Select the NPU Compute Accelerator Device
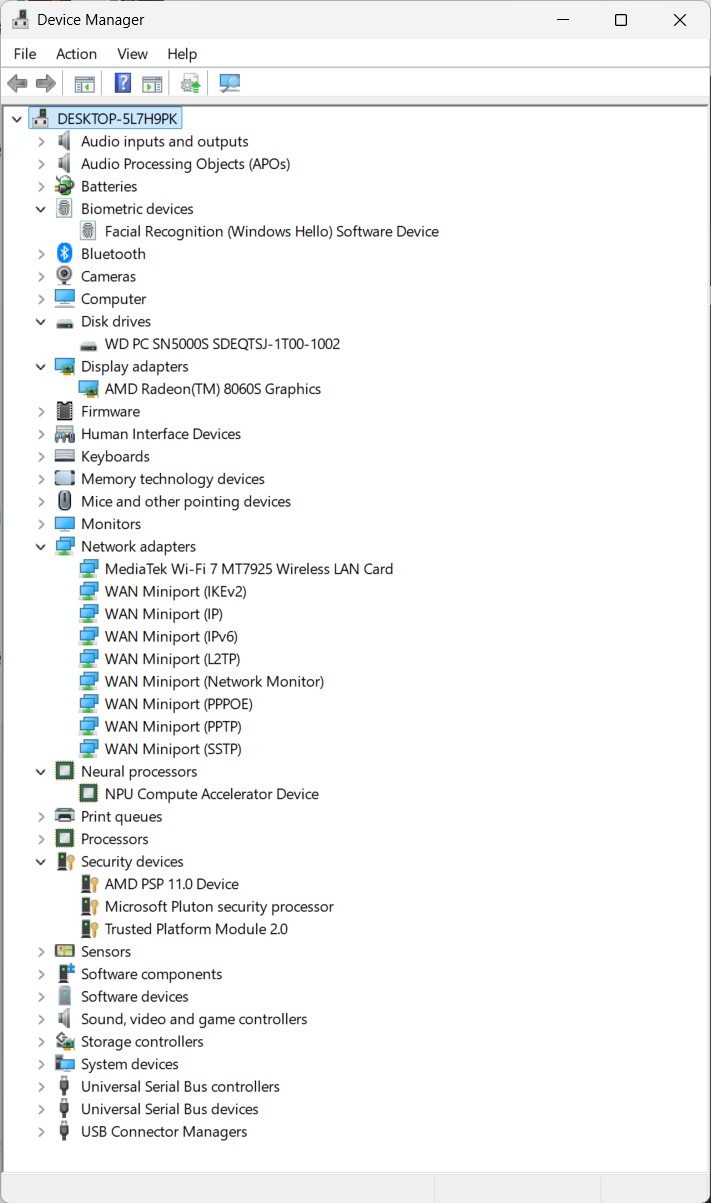This screenshot has height=1203, width=711. point(211,794)
